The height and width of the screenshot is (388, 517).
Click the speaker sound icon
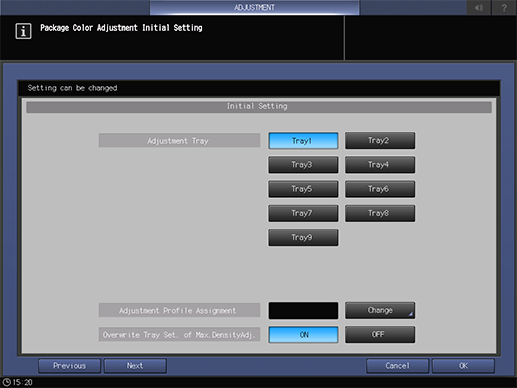tap(479, 7)
